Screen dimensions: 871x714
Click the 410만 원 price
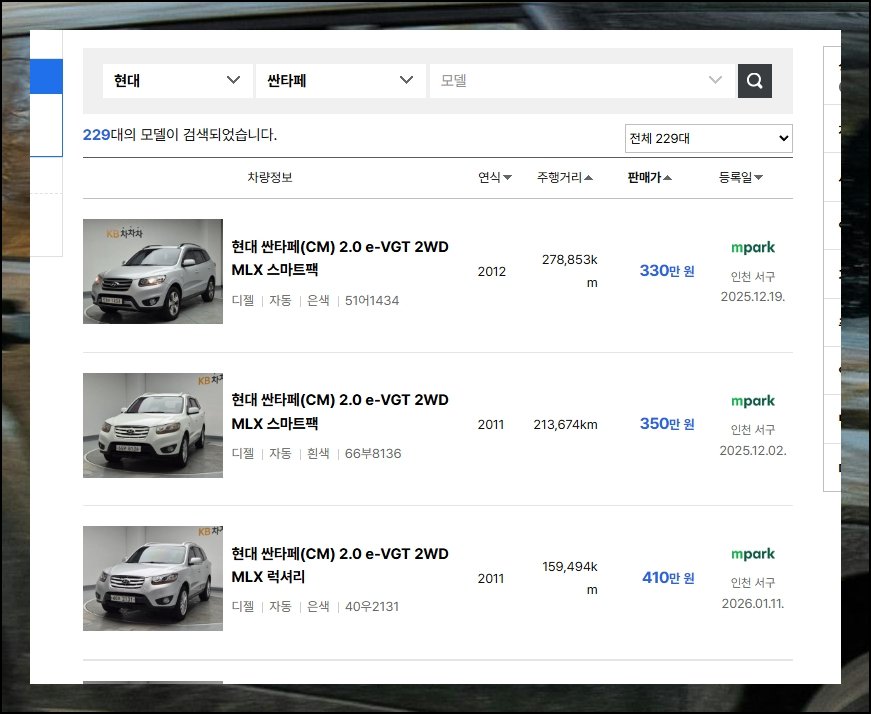[x=668, y=577]
